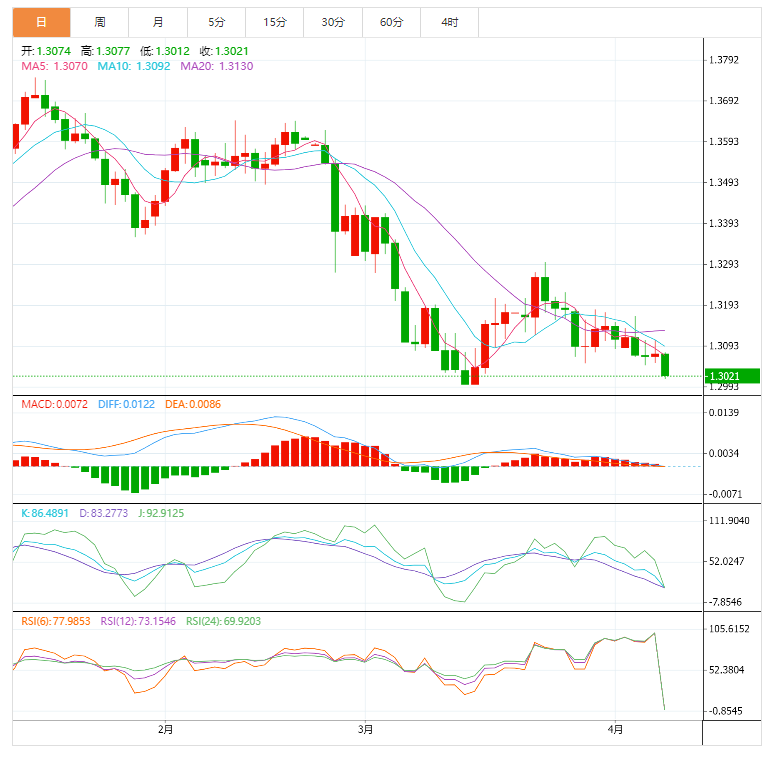Click the 0.0034 MACD axis value
The height and width of the screenshot is (757, 772).
[x=724, y=453]
